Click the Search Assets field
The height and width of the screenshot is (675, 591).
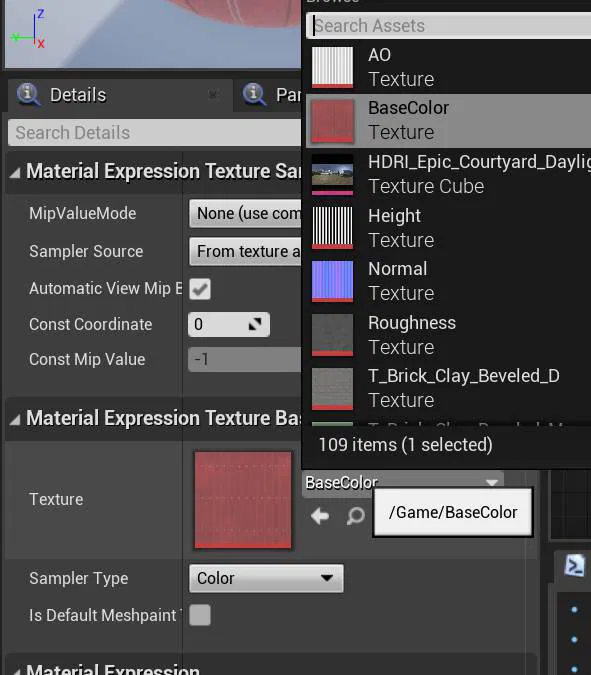[x=449, y=26]
